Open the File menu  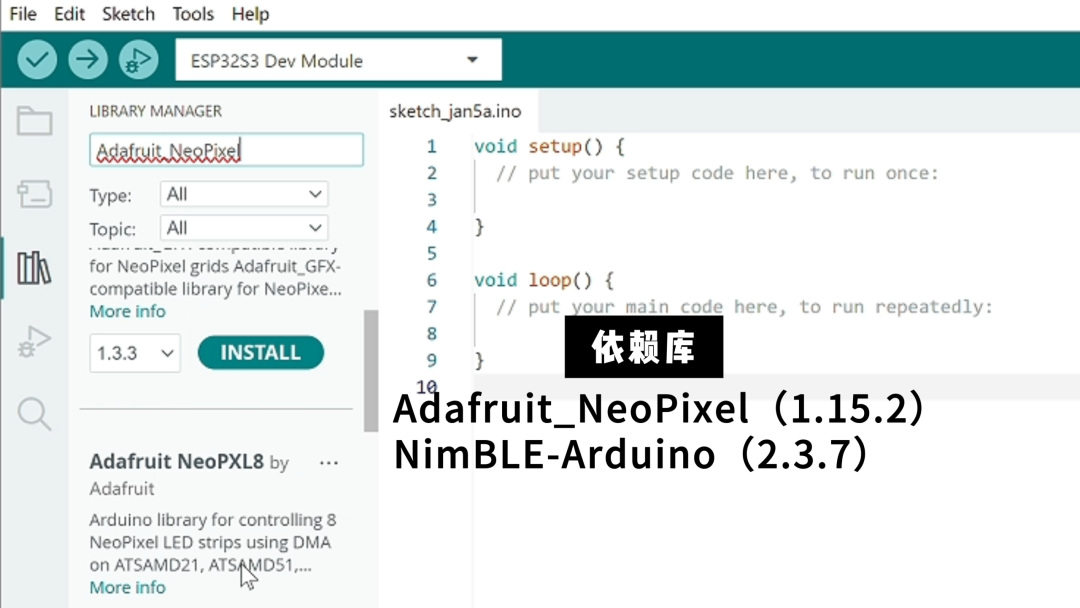(x=23, y=14)
